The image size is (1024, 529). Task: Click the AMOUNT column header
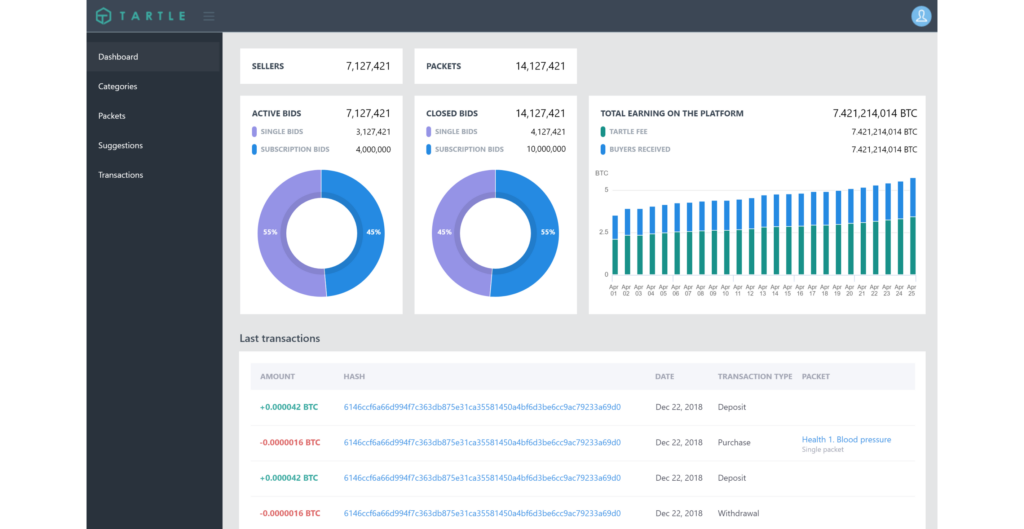[278, 377]
